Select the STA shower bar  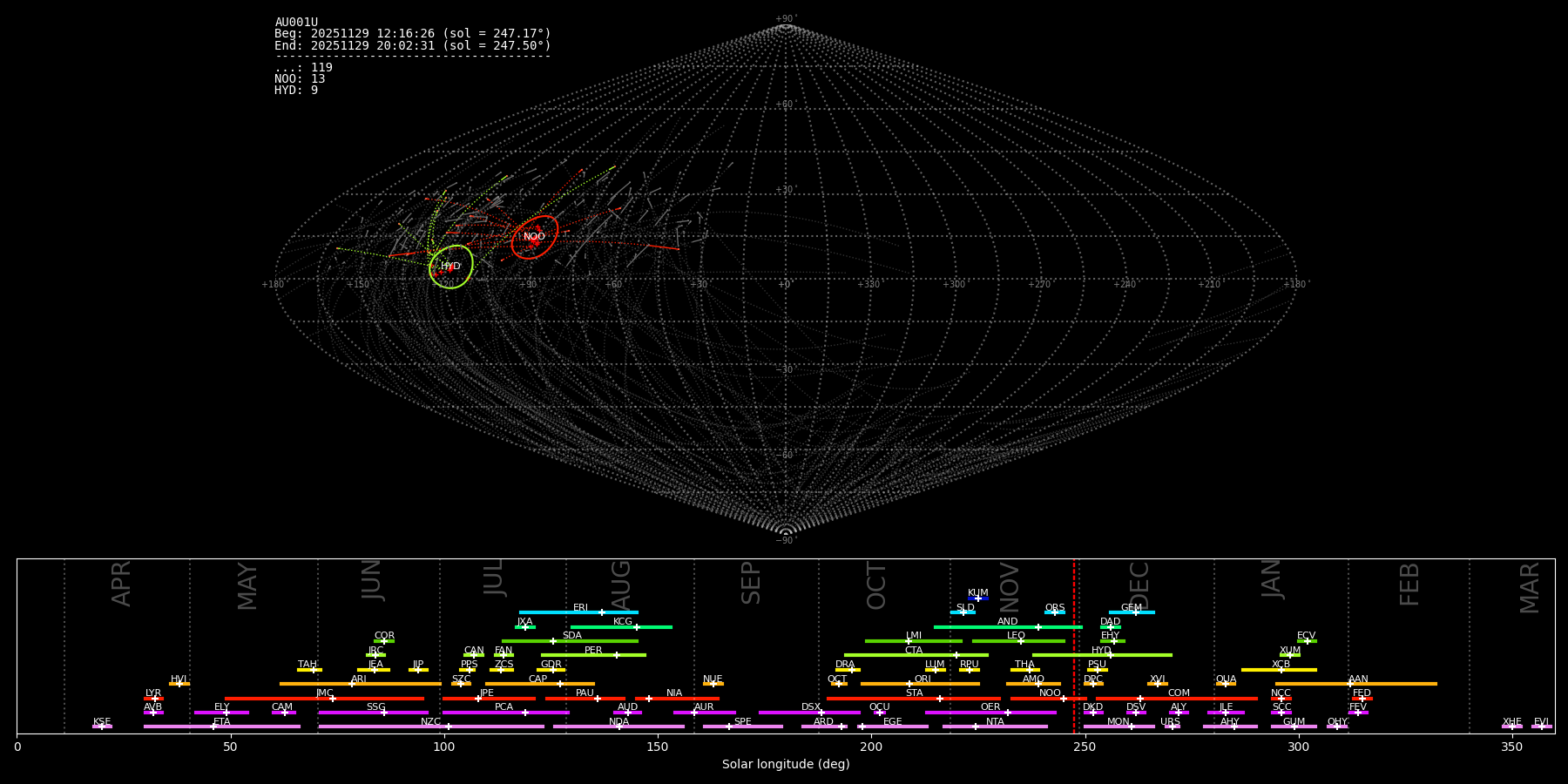[914, 699]
